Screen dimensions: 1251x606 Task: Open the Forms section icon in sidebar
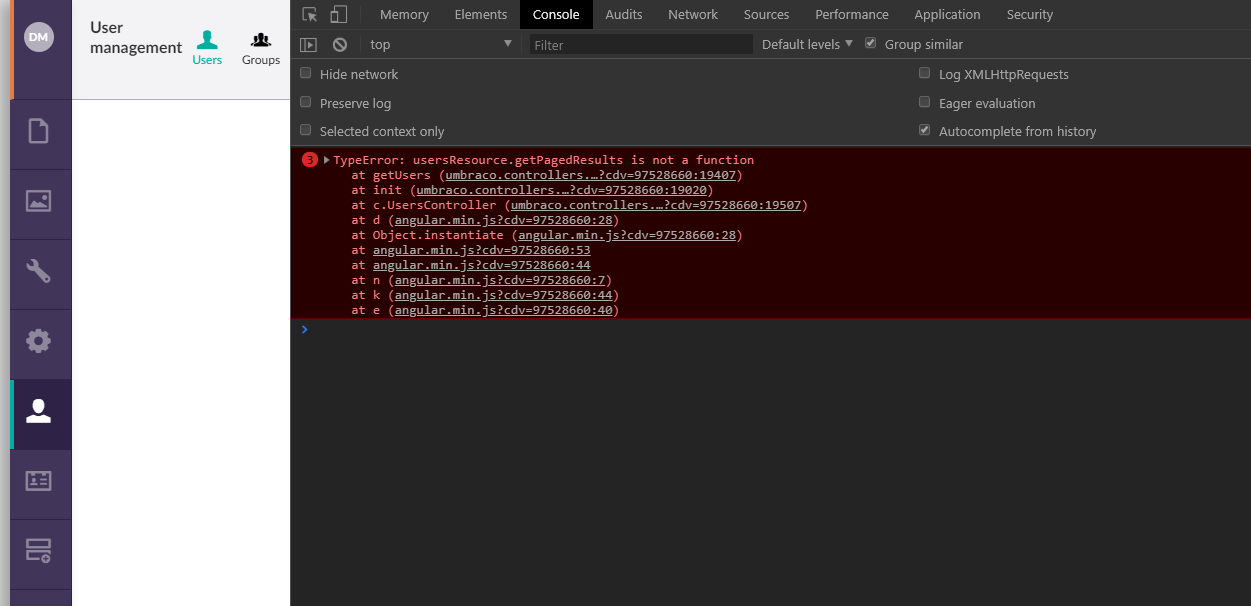(x=39, y=551)
